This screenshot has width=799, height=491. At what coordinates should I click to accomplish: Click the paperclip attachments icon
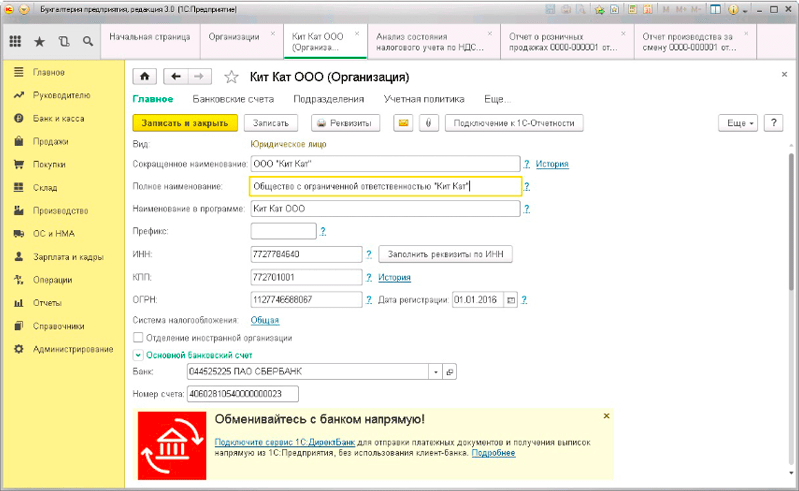coord(427,123)
